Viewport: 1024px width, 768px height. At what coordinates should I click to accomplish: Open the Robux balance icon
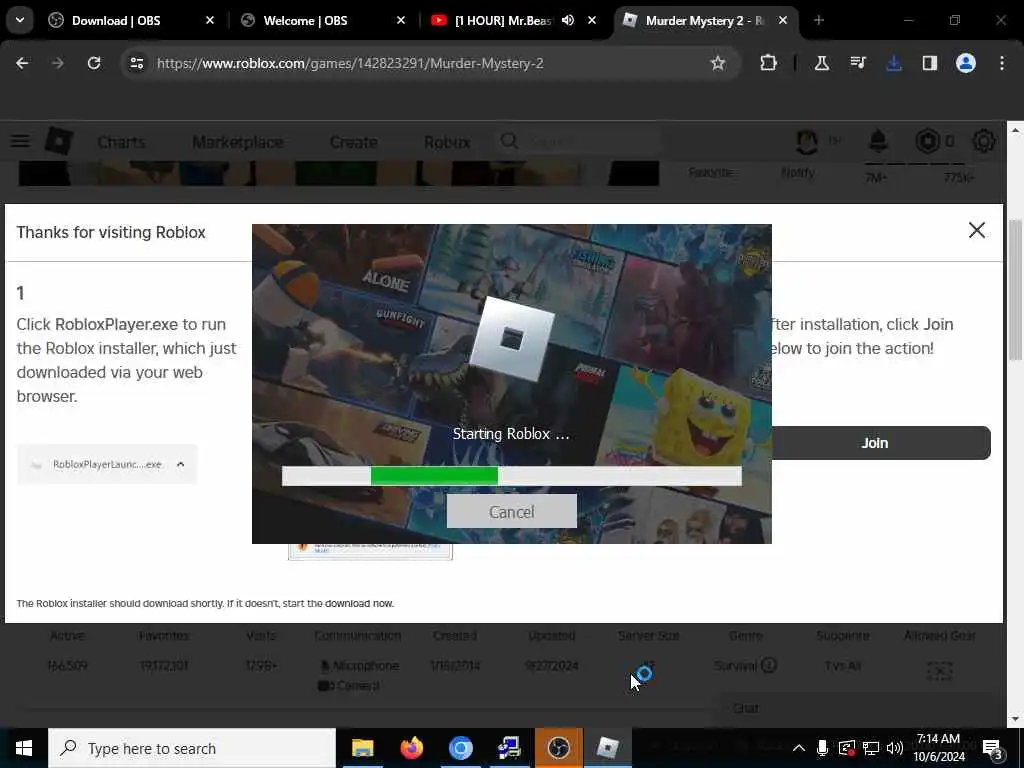click(927, 141)
